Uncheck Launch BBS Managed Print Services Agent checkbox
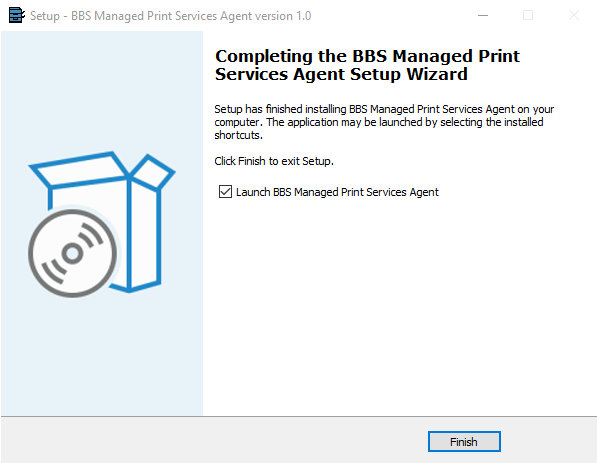This screenshot has width=597, height=463. point(225,192)
